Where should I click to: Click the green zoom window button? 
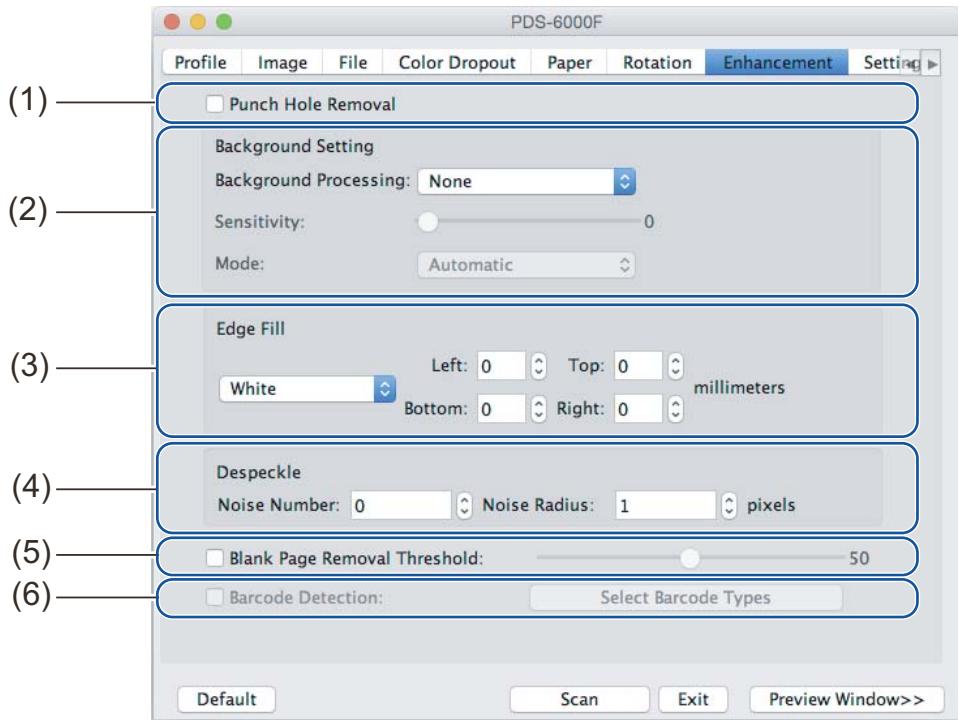[224, 22]
